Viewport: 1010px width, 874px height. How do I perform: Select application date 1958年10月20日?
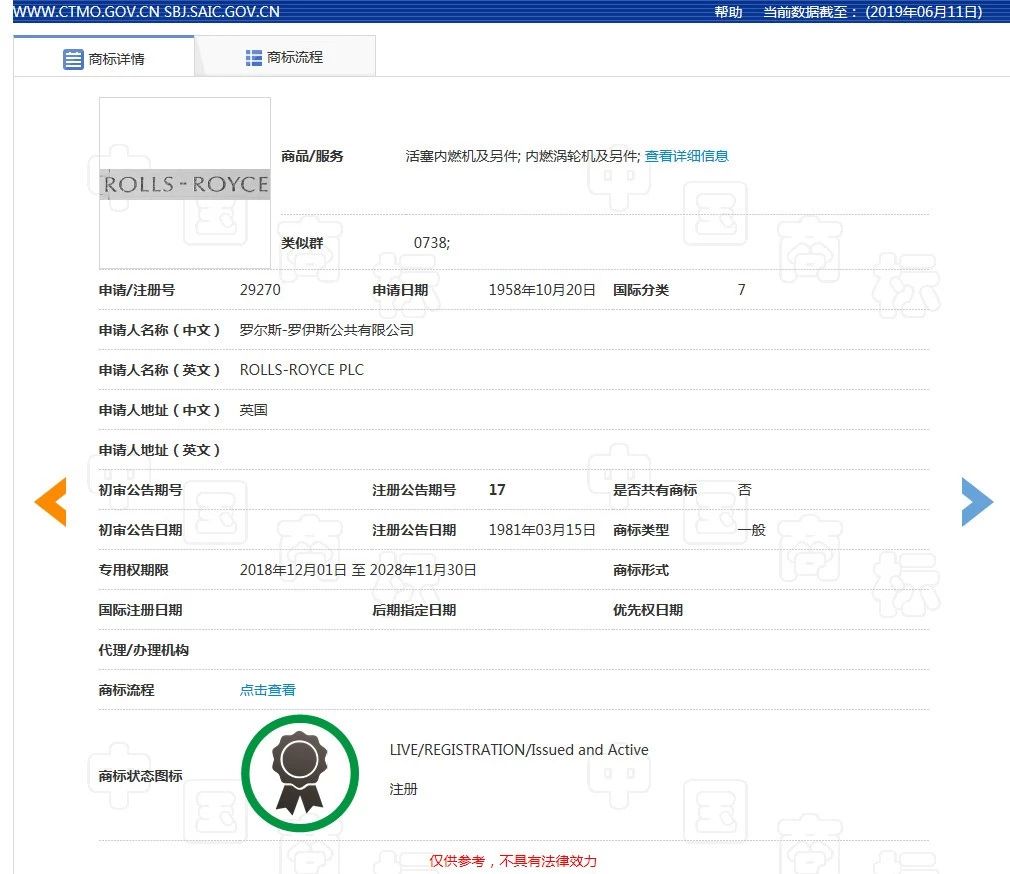(542, 290)
